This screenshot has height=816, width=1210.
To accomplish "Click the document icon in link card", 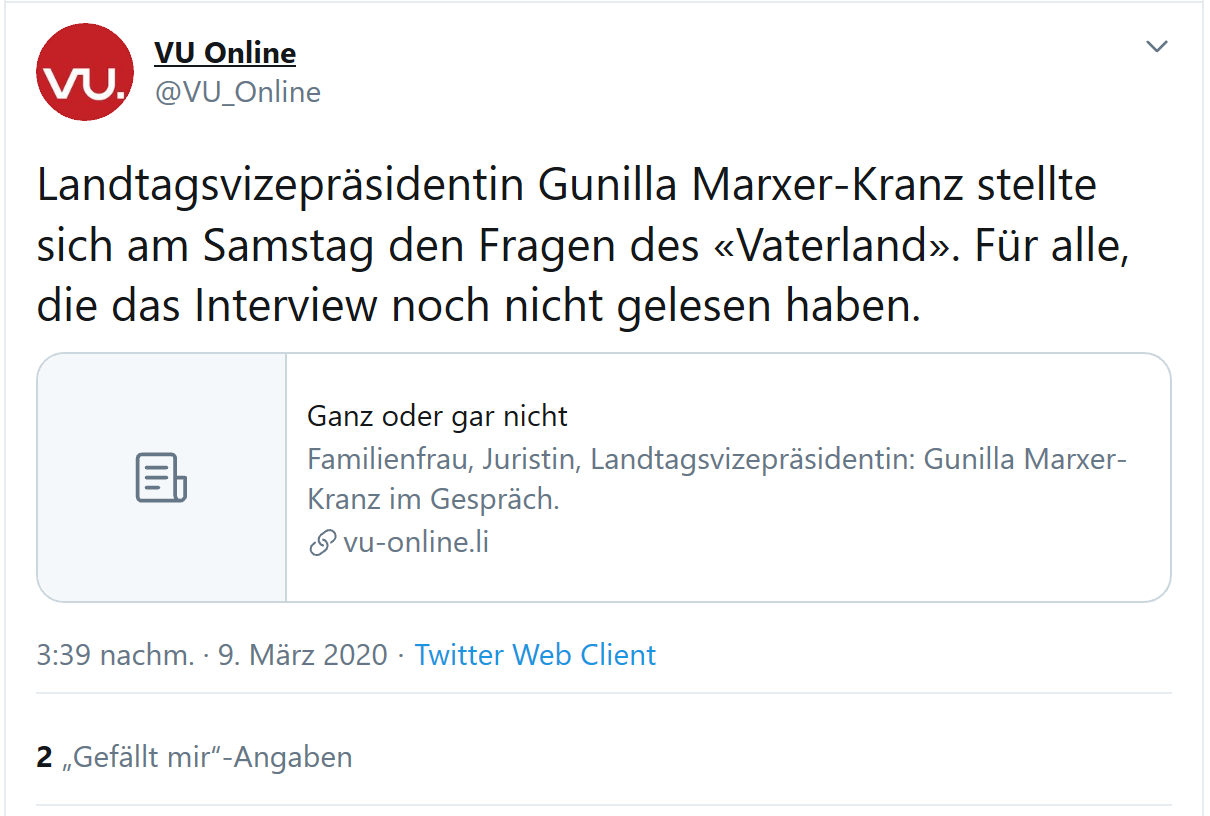I will click(x=161, y=478).
